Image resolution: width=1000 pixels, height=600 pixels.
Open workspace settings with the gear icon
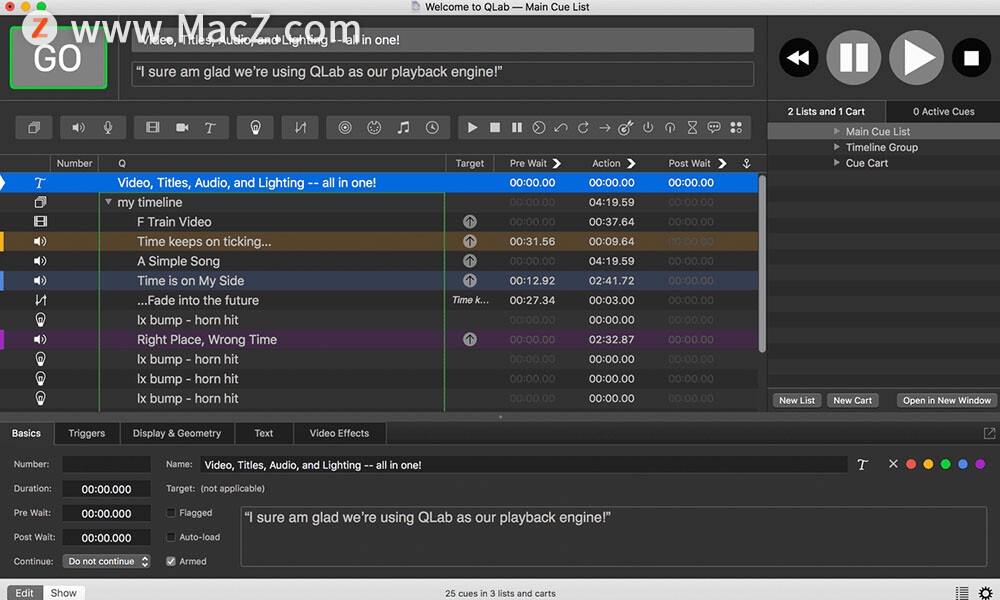click(x=985, y=592)
